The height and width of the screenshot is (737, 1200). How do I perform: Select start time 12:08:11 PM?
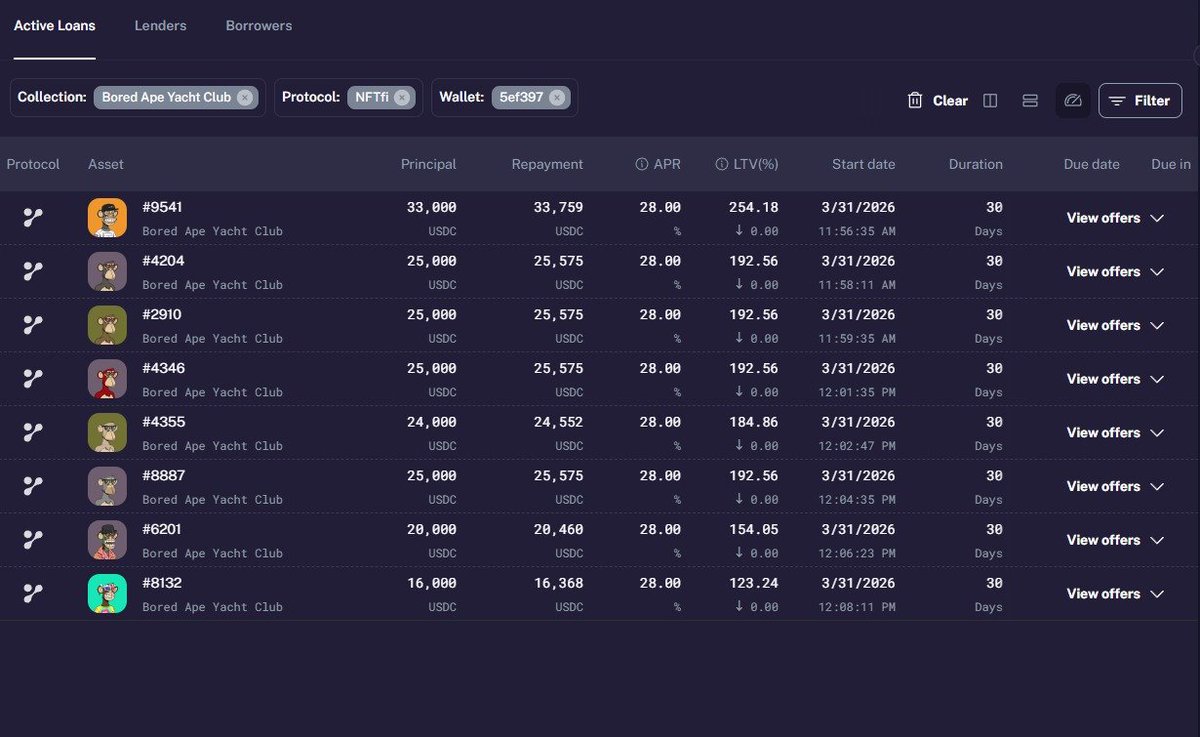pyautogui.click(x=857, y=607)
